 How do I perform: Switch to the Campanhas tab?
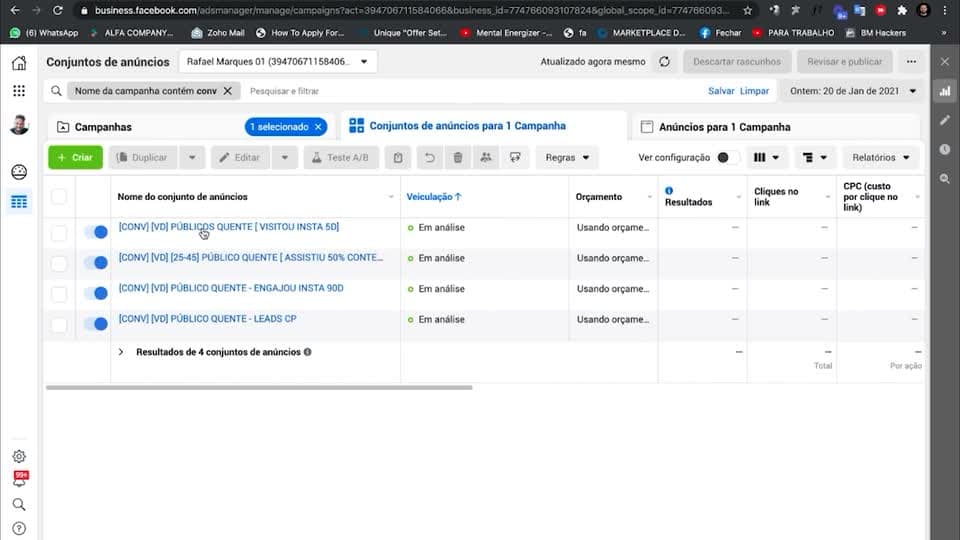pyautogui.click(x=103, y=127)
